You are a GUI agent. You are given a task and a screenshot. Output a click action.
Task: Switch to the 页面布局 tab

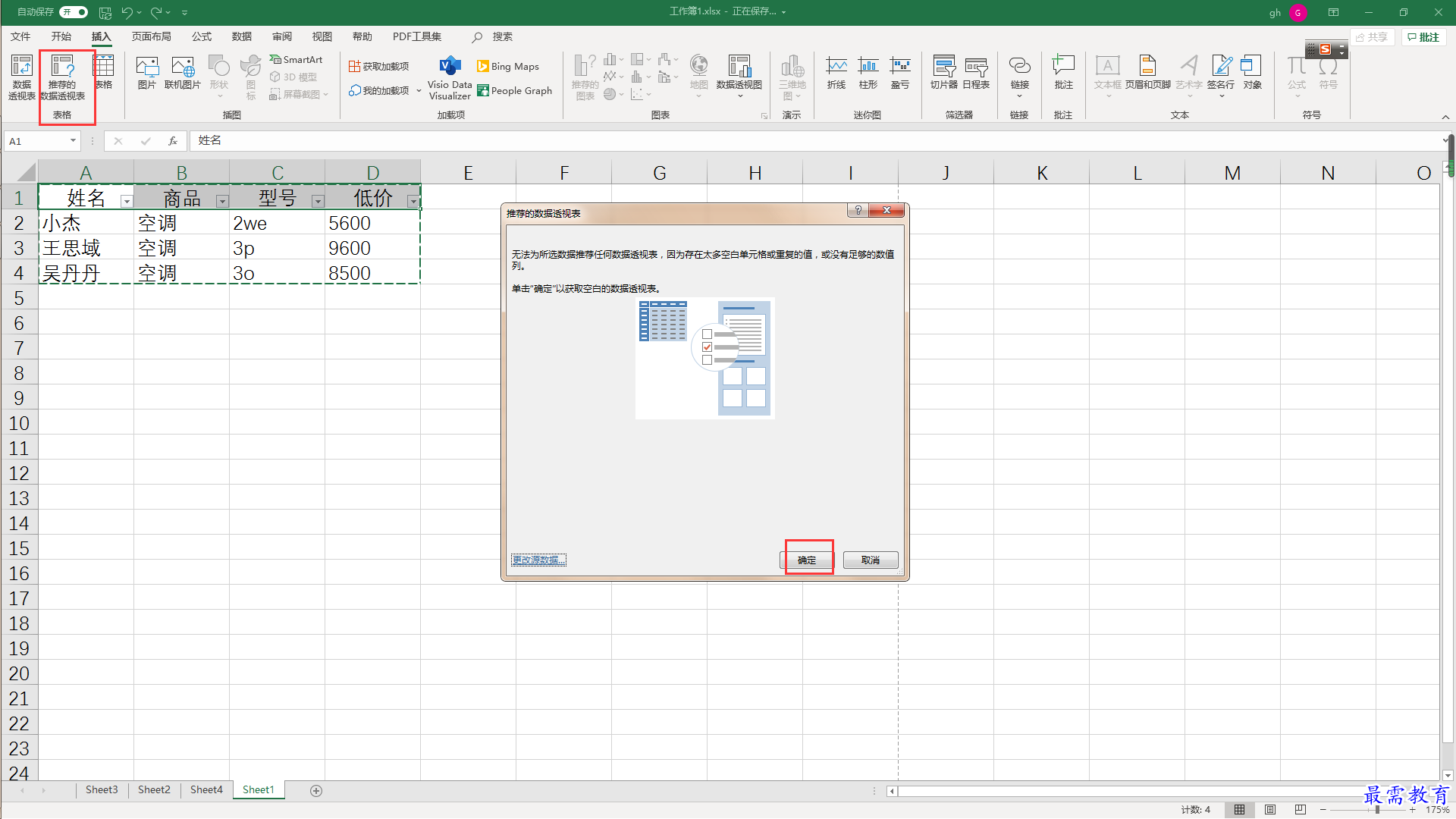[x=151, y=36]
